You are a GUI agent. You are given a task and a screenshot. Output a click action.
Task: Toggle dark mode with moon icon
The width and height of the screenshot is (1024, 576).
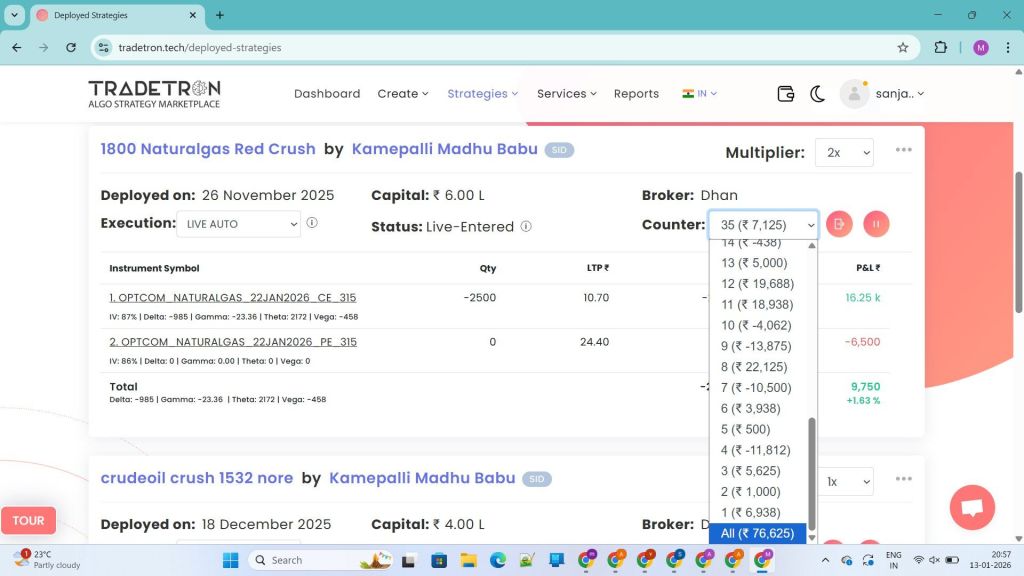coord(817,94)
